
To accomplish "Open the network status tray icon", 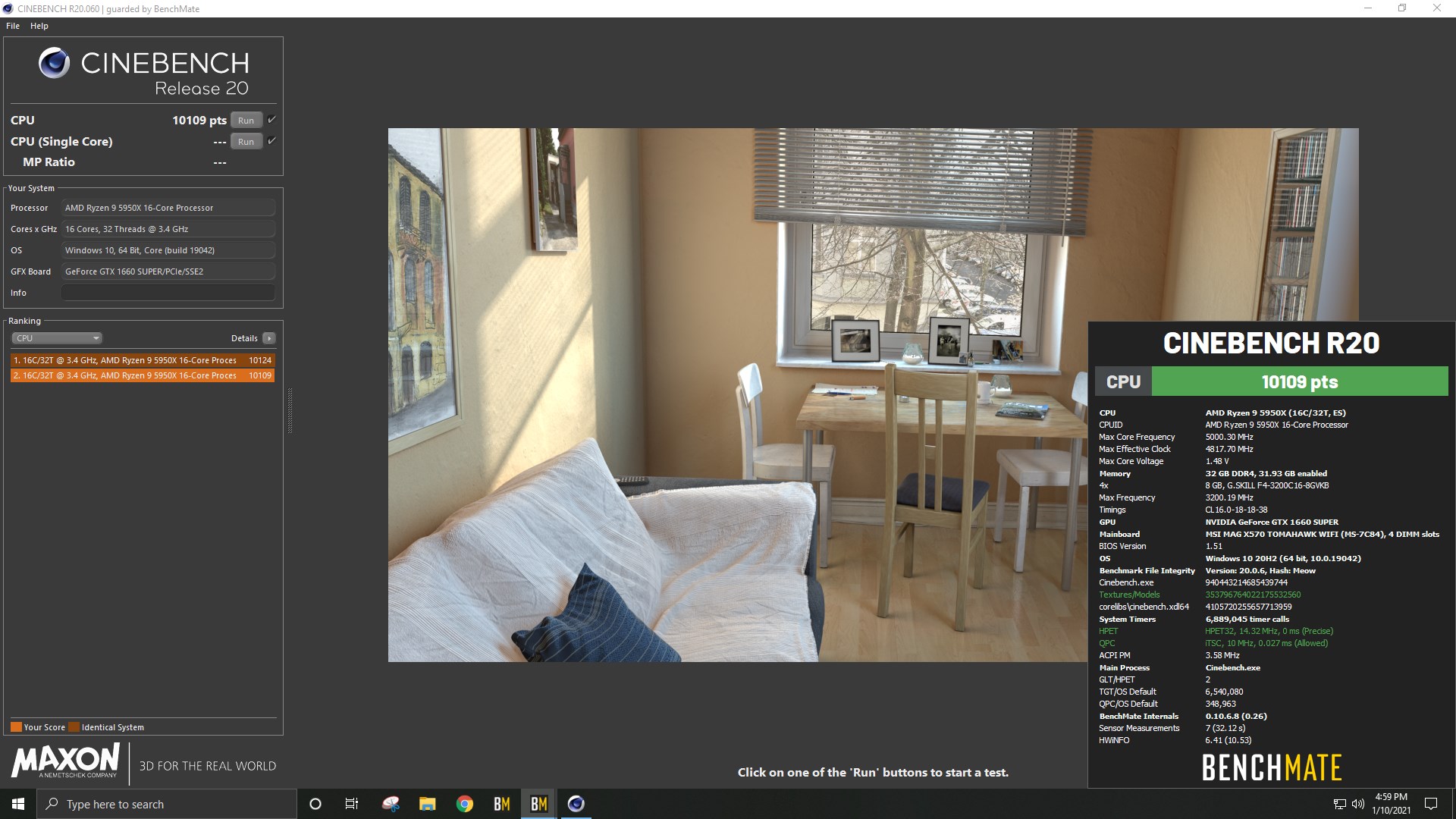I will (x=1339, y=804).
